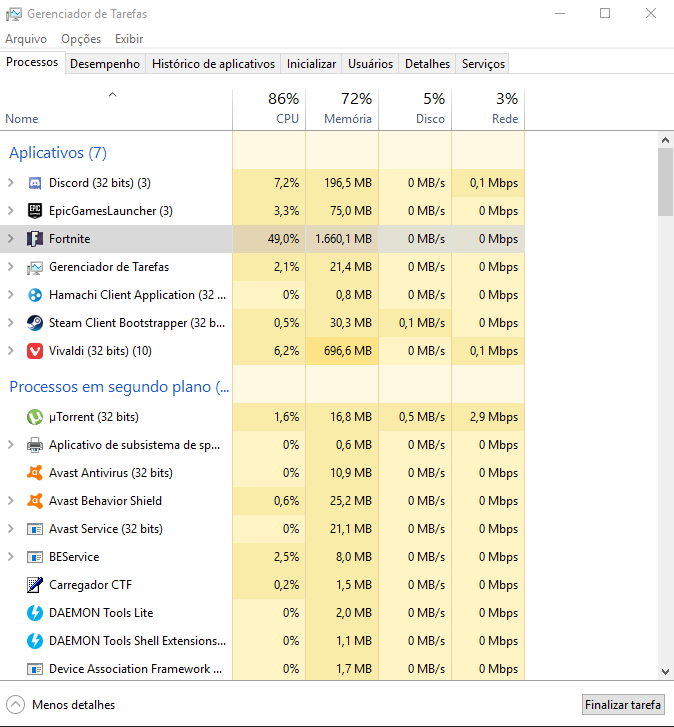
Task: Click the Steam Client Bootstrapper icon
Action: pyautogui.click(x=35, y=323)
